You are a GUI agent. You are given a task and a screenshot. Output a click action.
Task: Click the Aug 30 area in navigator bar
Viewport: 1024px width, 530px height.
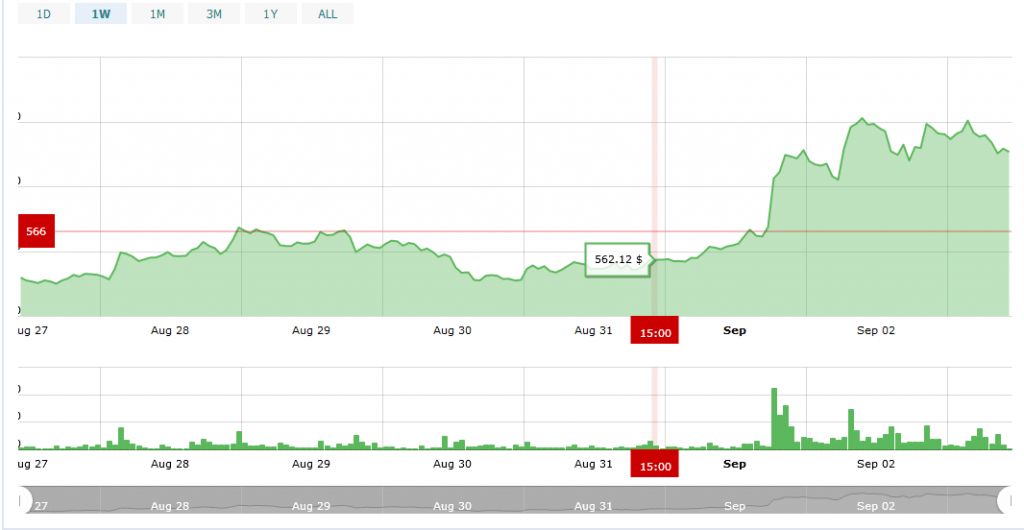tap(451, 506)
